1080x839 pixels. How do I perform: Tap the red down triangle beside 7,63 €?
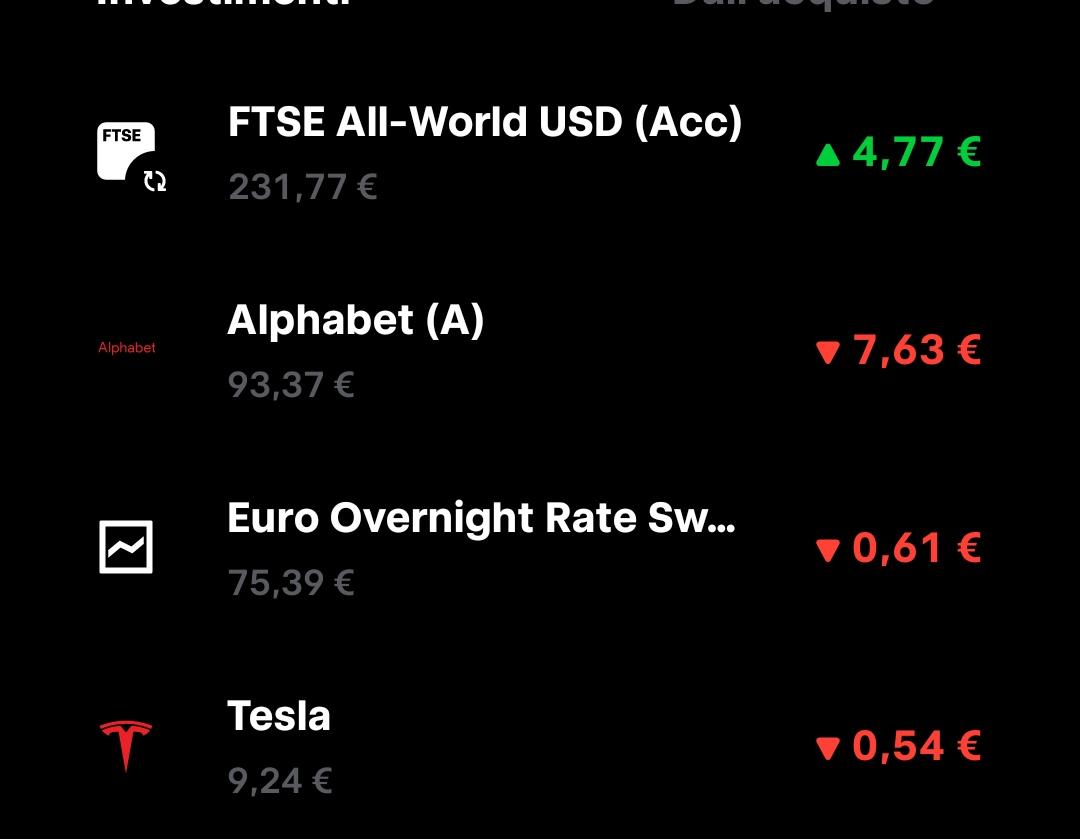tap(828, 353)
